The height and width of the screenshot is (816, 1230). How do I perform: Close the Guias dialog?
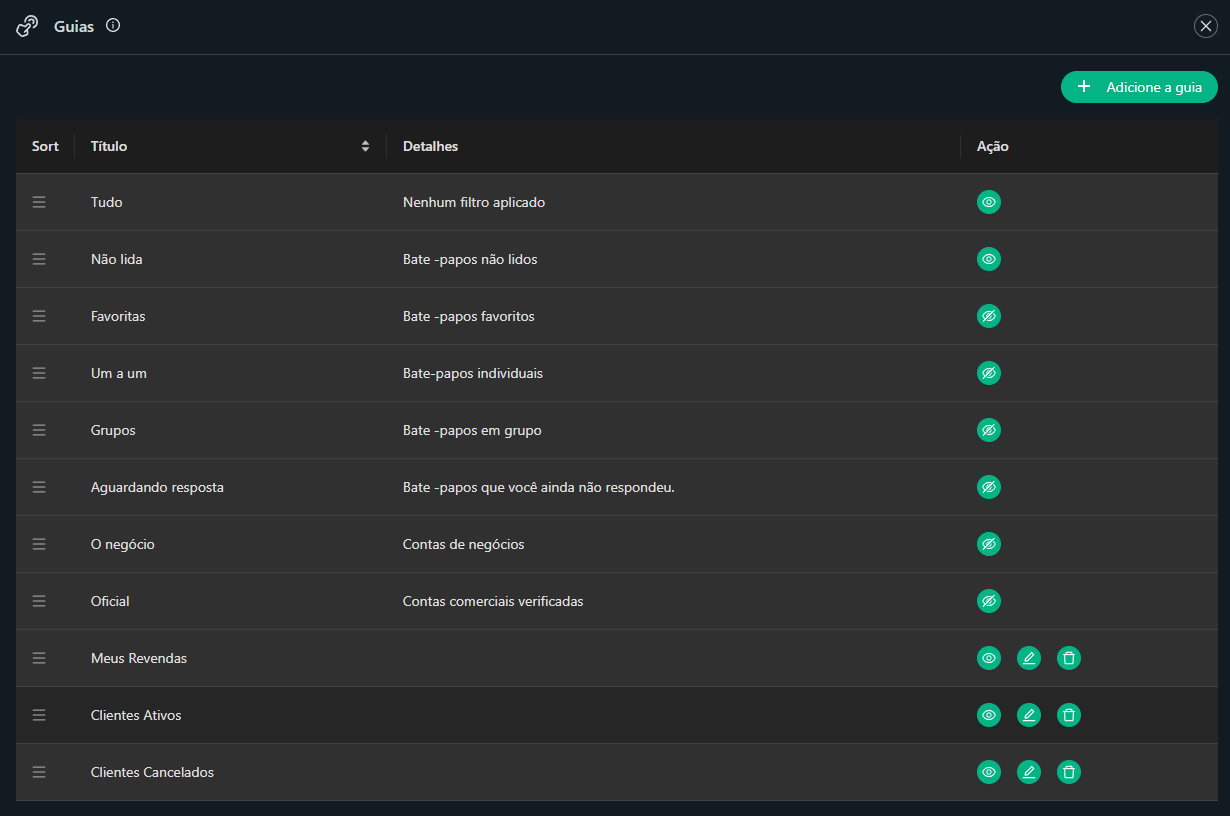point(1206,26)
